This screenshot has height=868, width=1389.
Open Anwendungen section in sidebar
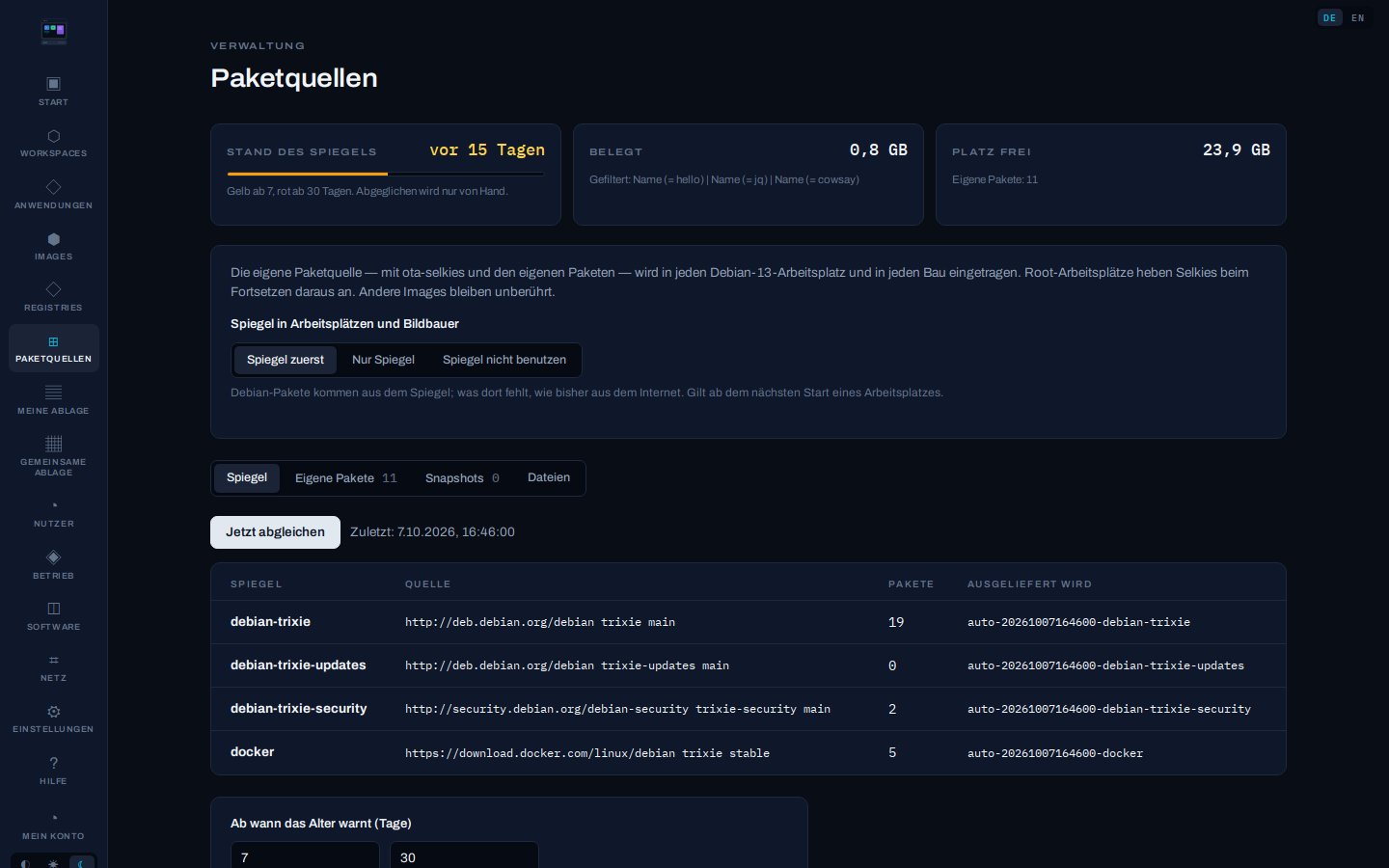pyautogui.click(x=54, y=194)
